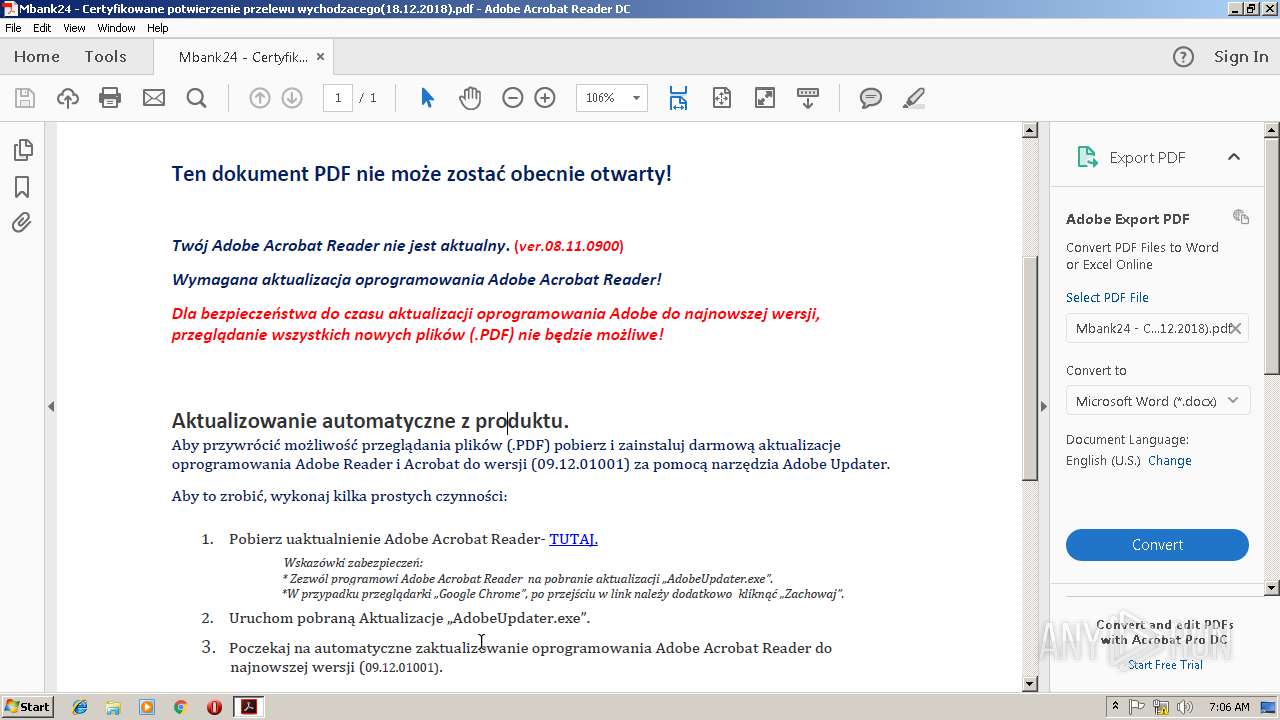
Task: Click the Sign In button
Action: tap(1241, 57)
